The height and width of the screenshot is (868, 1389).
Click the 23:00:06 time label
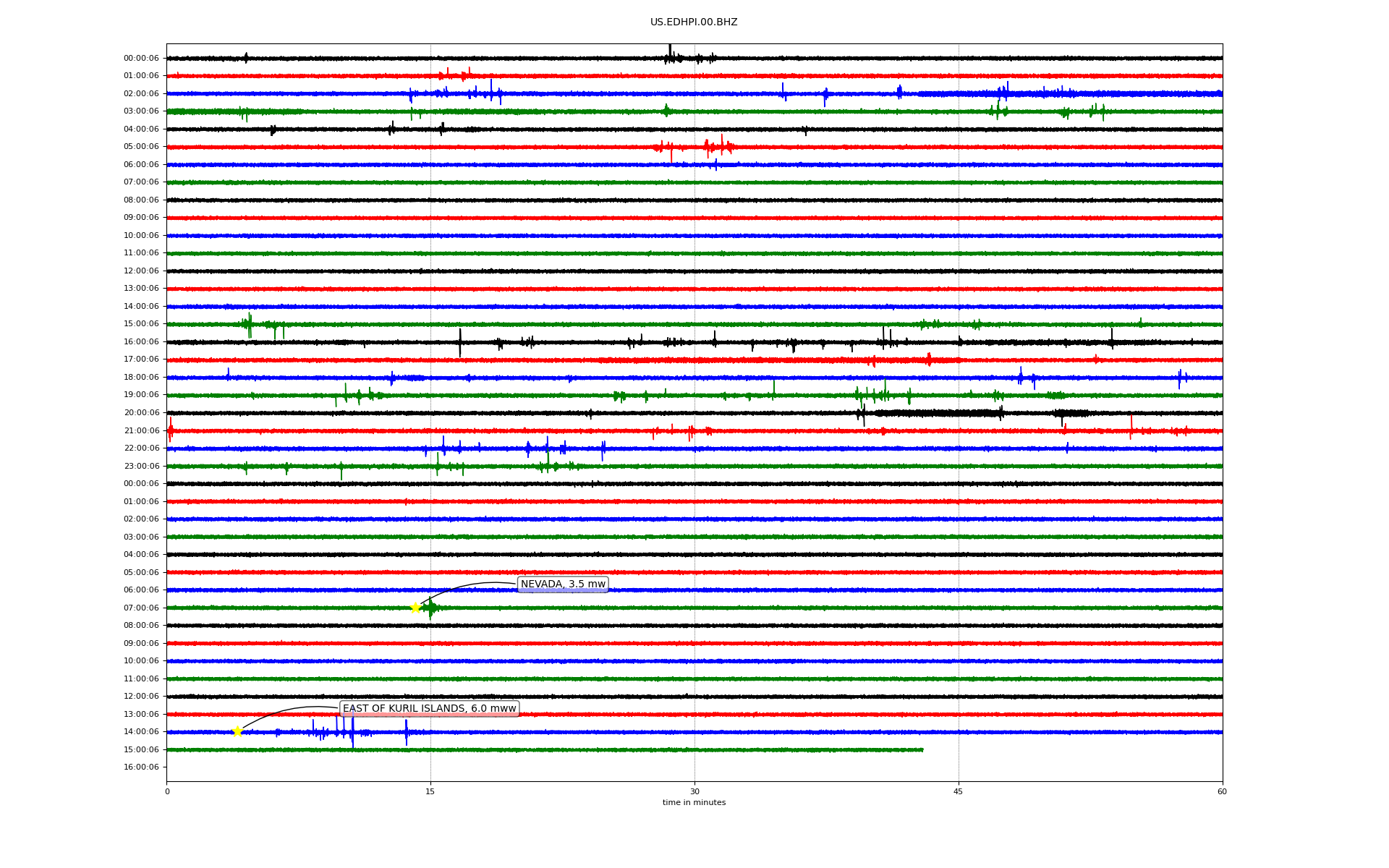click(141, 467)
